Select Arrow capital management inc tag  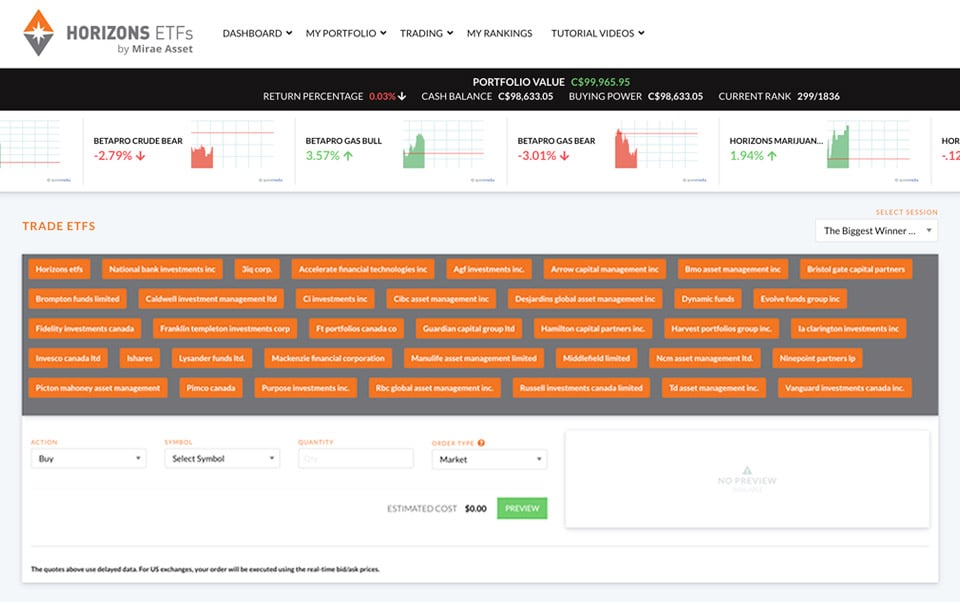pos(604,269)
